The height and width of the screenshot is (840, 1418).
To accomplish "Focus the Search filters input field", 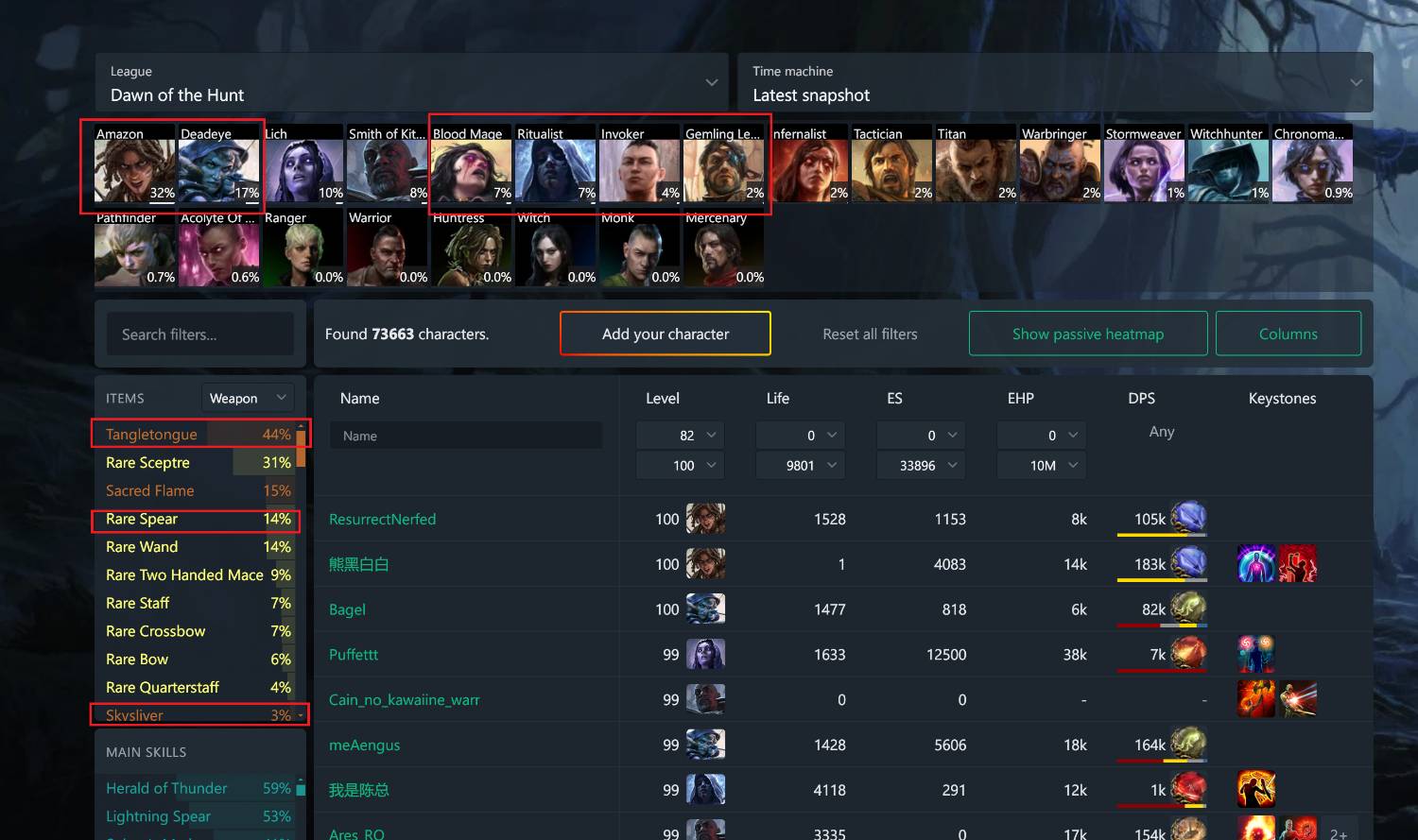I will pos(200,334).
